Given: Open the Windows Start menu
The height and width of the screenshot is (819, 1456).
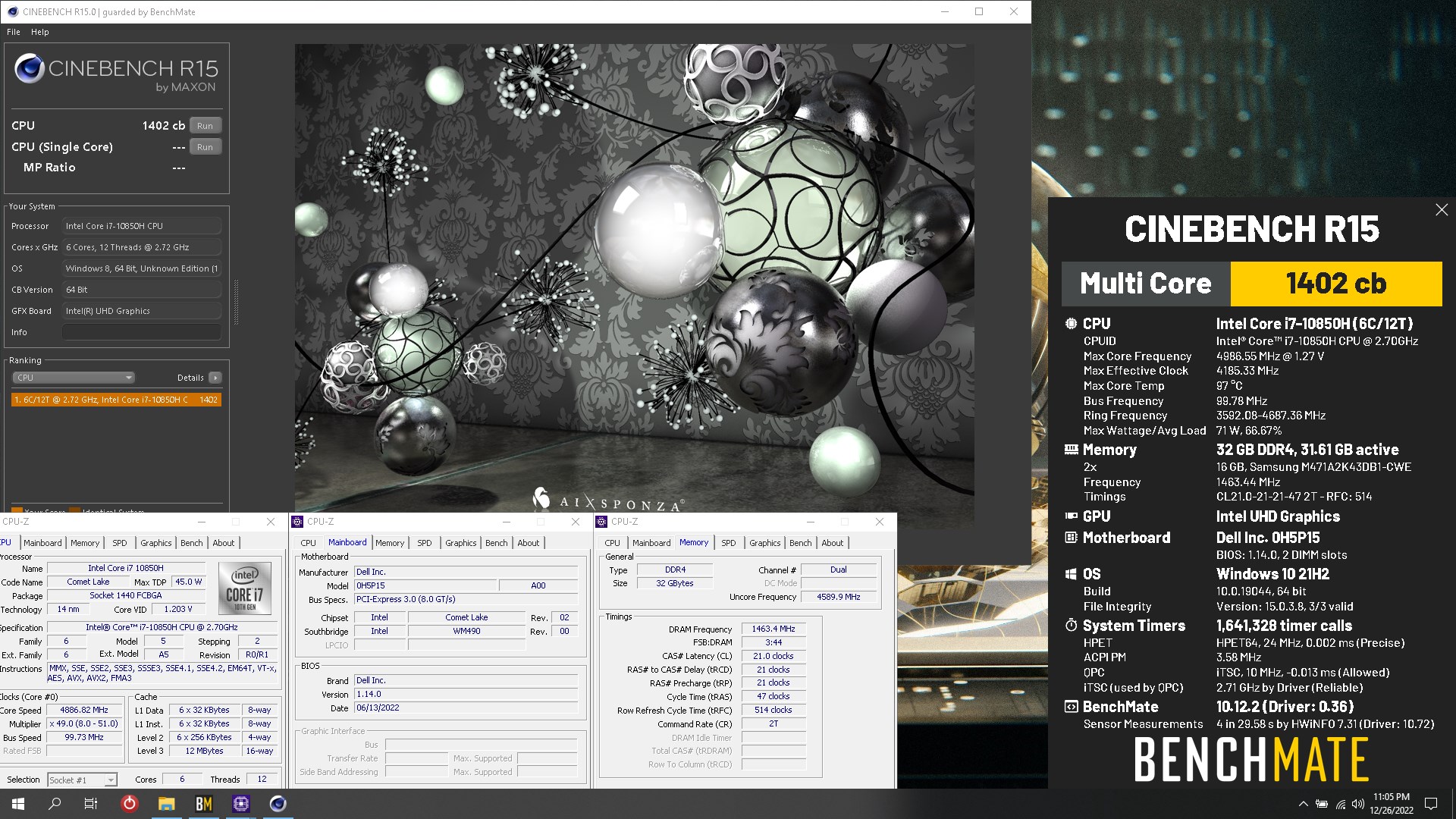Looking at the screenshot, I should (x=18, y=804).
